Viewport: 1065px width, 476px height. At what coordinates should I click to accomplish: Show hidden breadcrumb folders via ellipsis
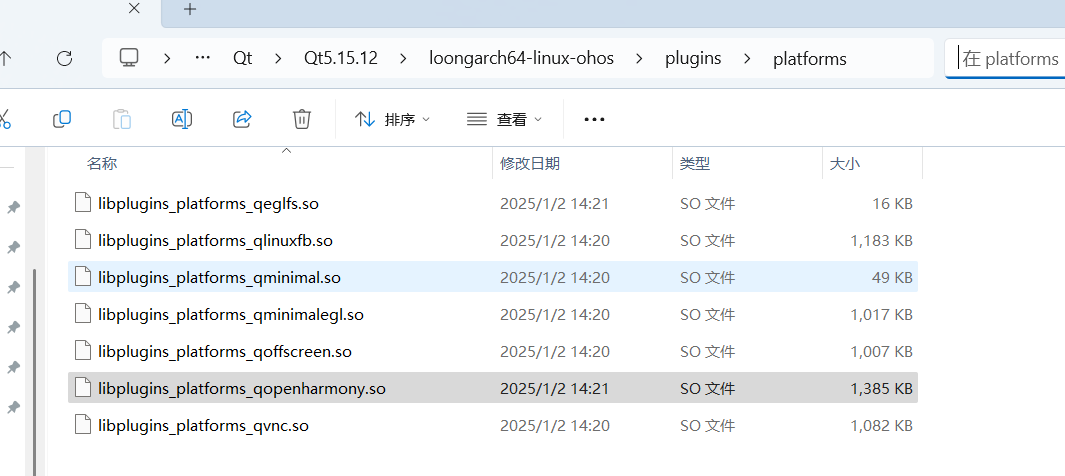(x=203, y=58)
